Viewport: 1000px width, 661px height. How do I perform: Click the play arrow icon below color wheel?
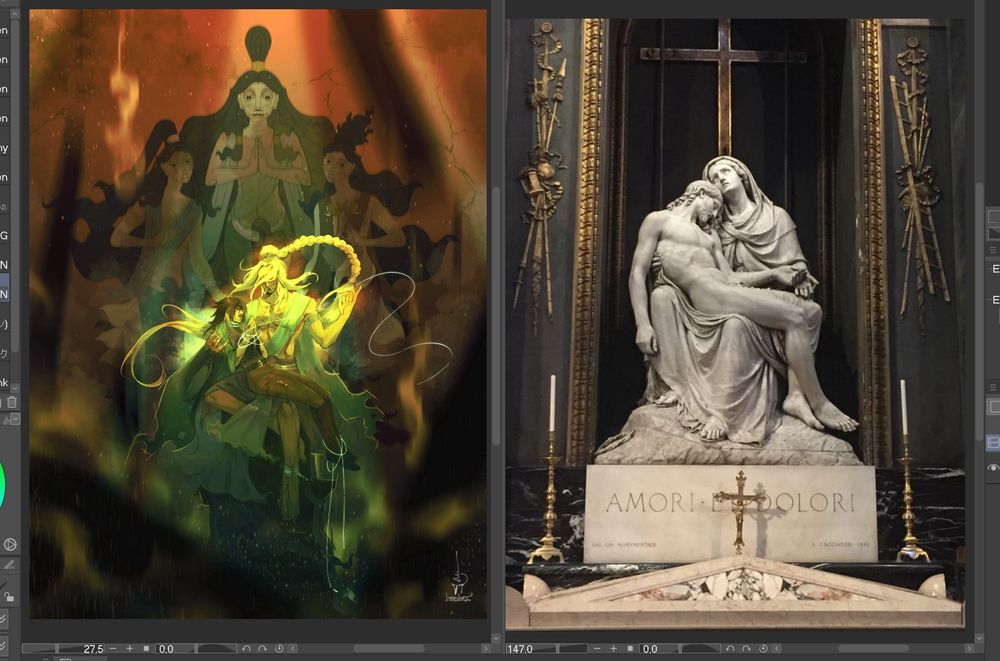[x=10, y=544]
